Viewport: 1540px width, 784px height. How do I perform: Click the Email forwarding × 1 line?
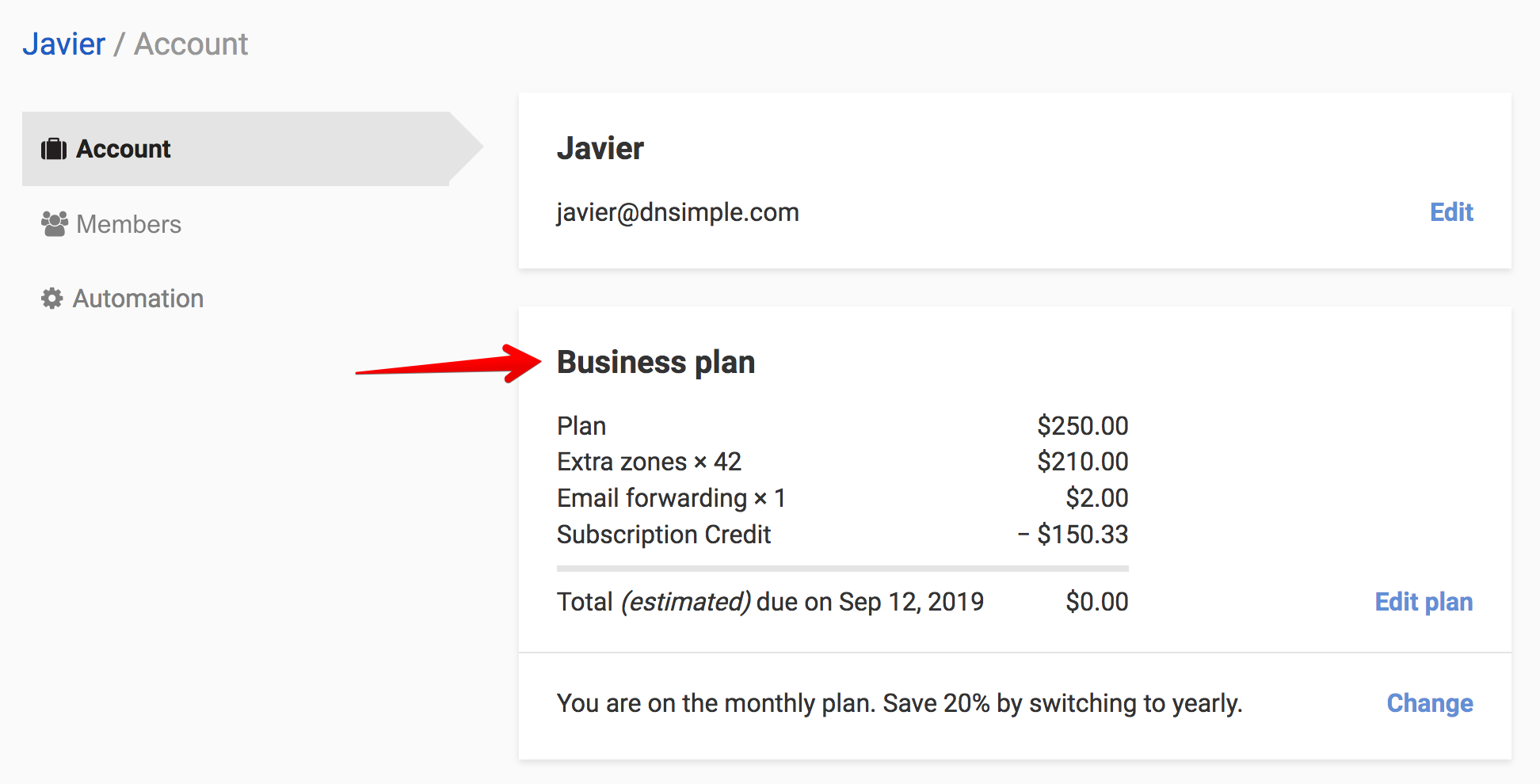(671, 498)
